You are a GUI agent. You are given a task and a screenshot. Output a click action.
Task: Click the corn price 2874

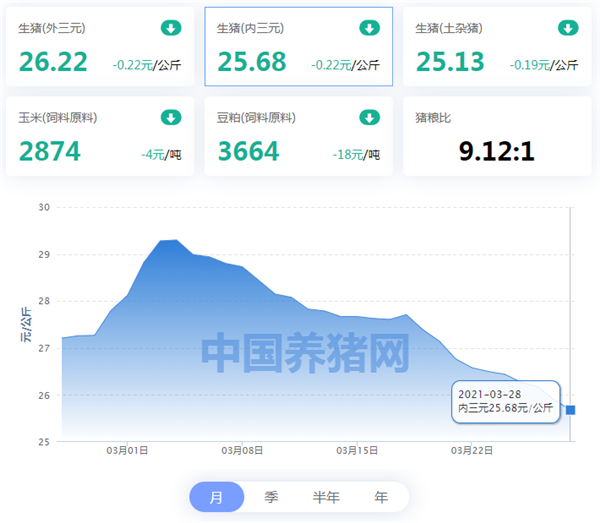coord(50,151)
